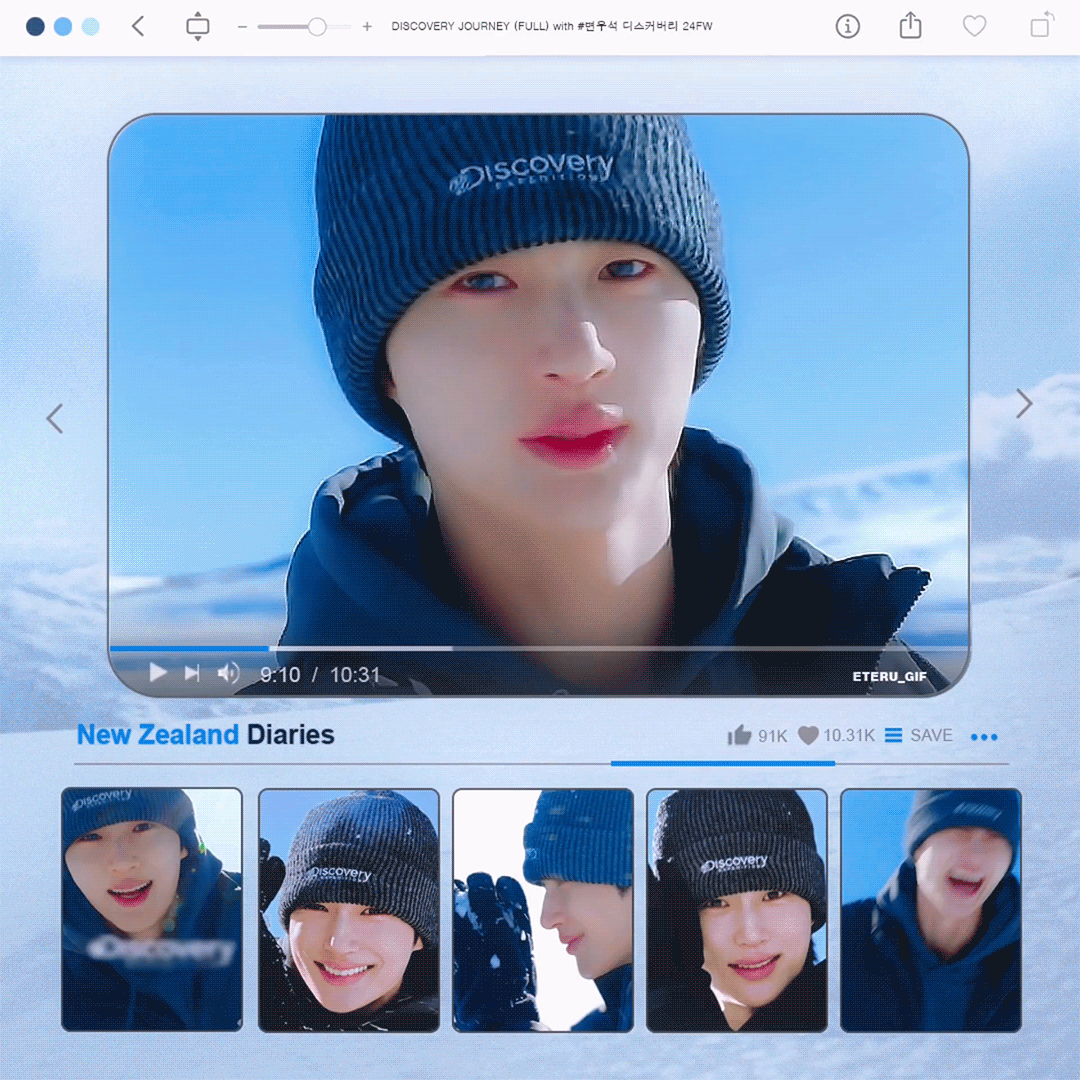Screen dimensions: 1080x1080
Task: Open second thumbnail of smiling beanie face
Action: 349,910
